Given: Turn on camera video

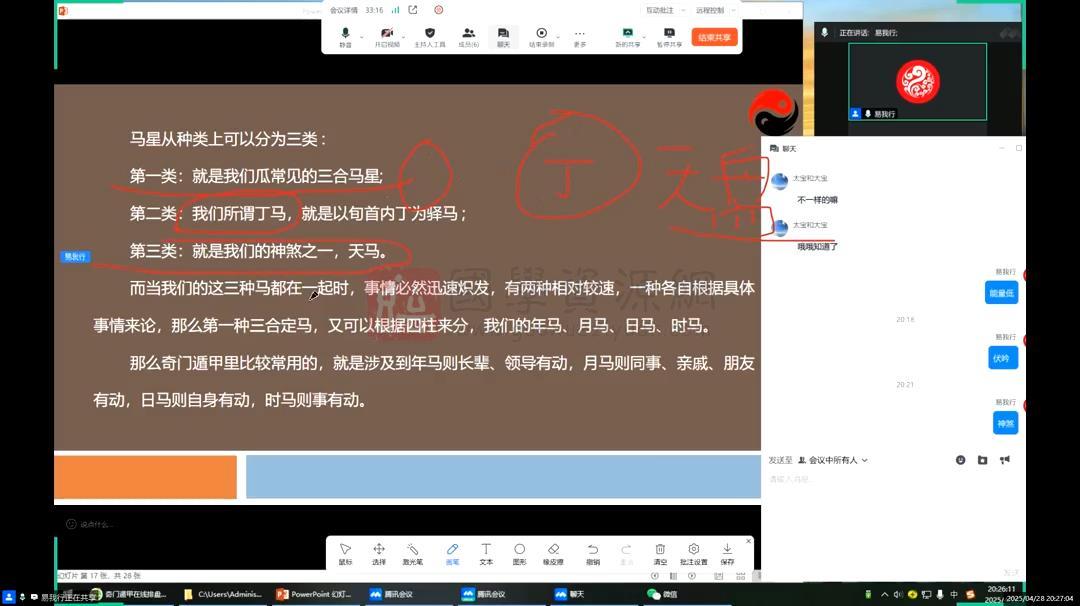Looking at the screenshot, I should tap(387, 33).
